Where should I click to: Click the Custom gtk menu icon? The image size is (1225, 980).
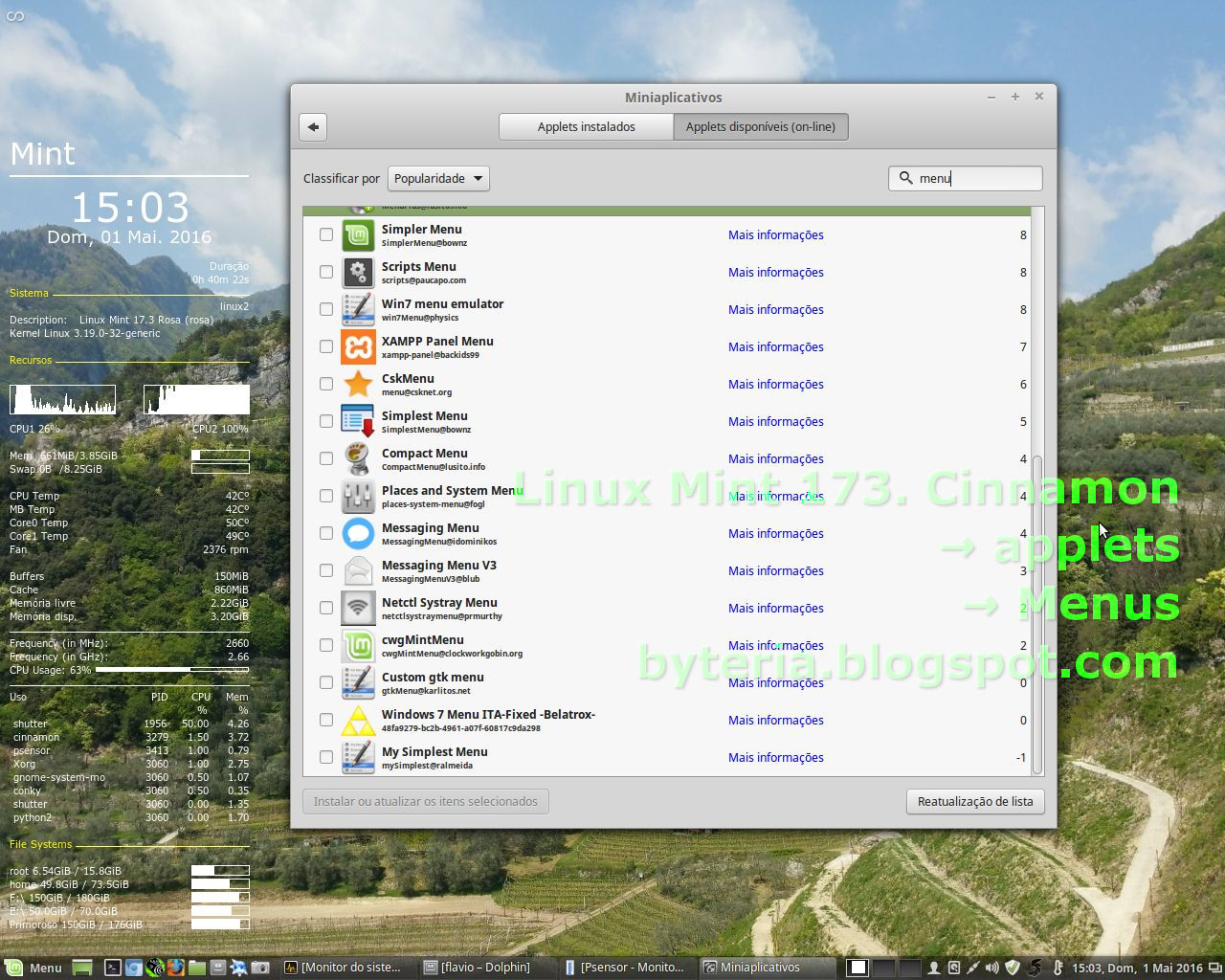358,682
